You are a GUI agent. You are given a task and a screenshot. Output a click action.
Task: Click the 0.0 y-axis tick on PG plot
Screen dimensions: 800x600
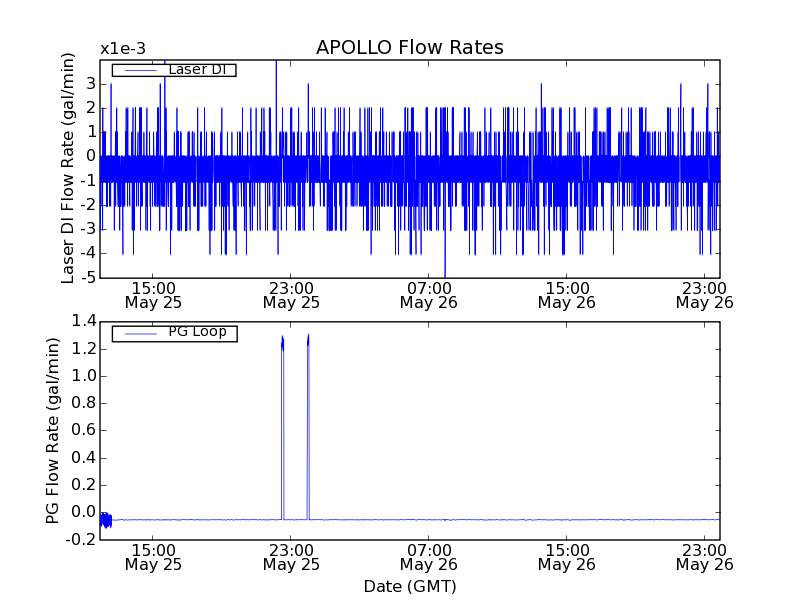83,512
